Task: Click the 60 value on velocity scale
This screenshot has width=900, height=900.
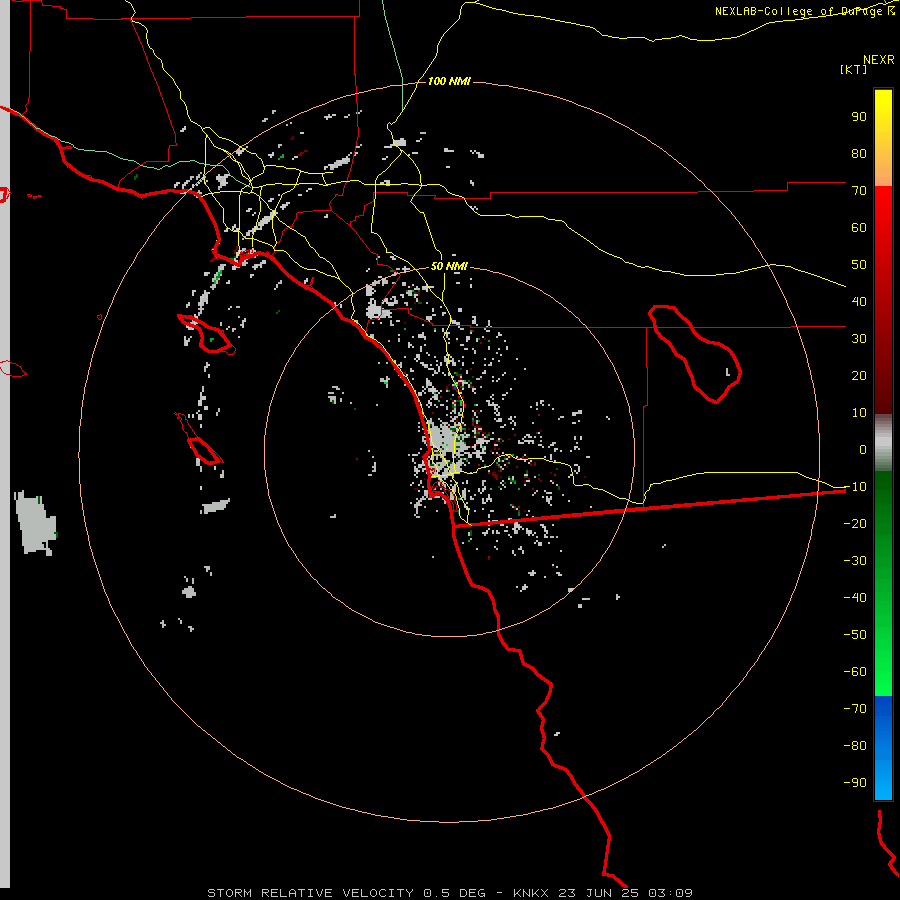Action: [859, 227]
